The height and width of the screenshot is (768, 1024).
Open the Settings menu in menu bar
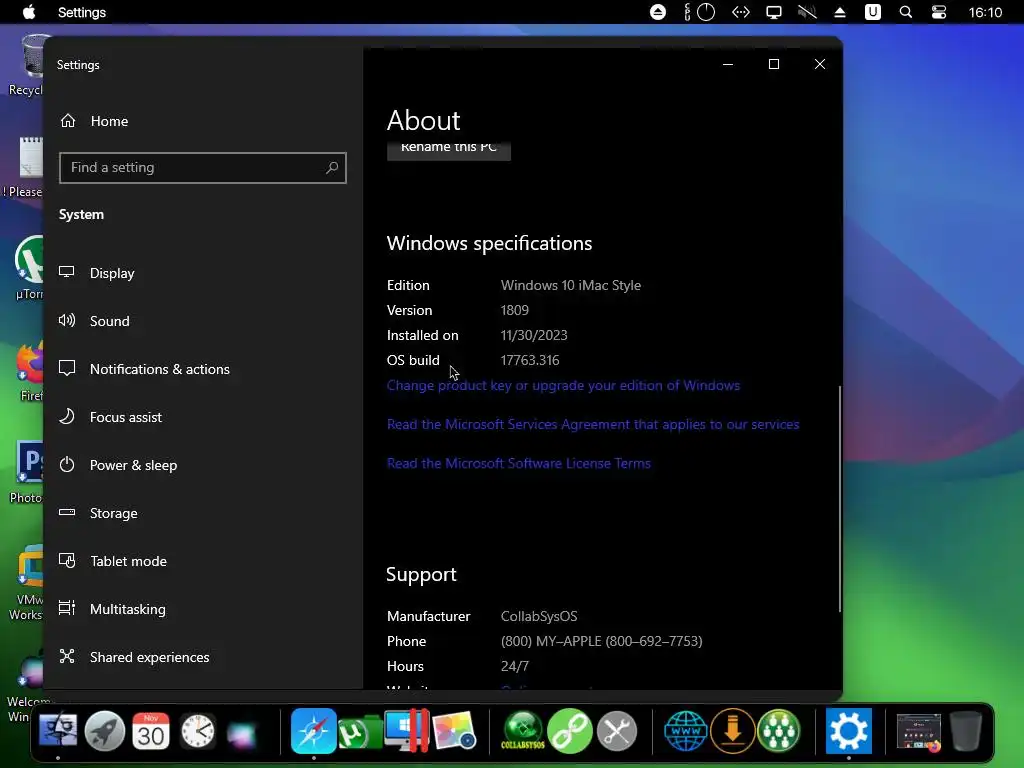(x=82, y=12)
